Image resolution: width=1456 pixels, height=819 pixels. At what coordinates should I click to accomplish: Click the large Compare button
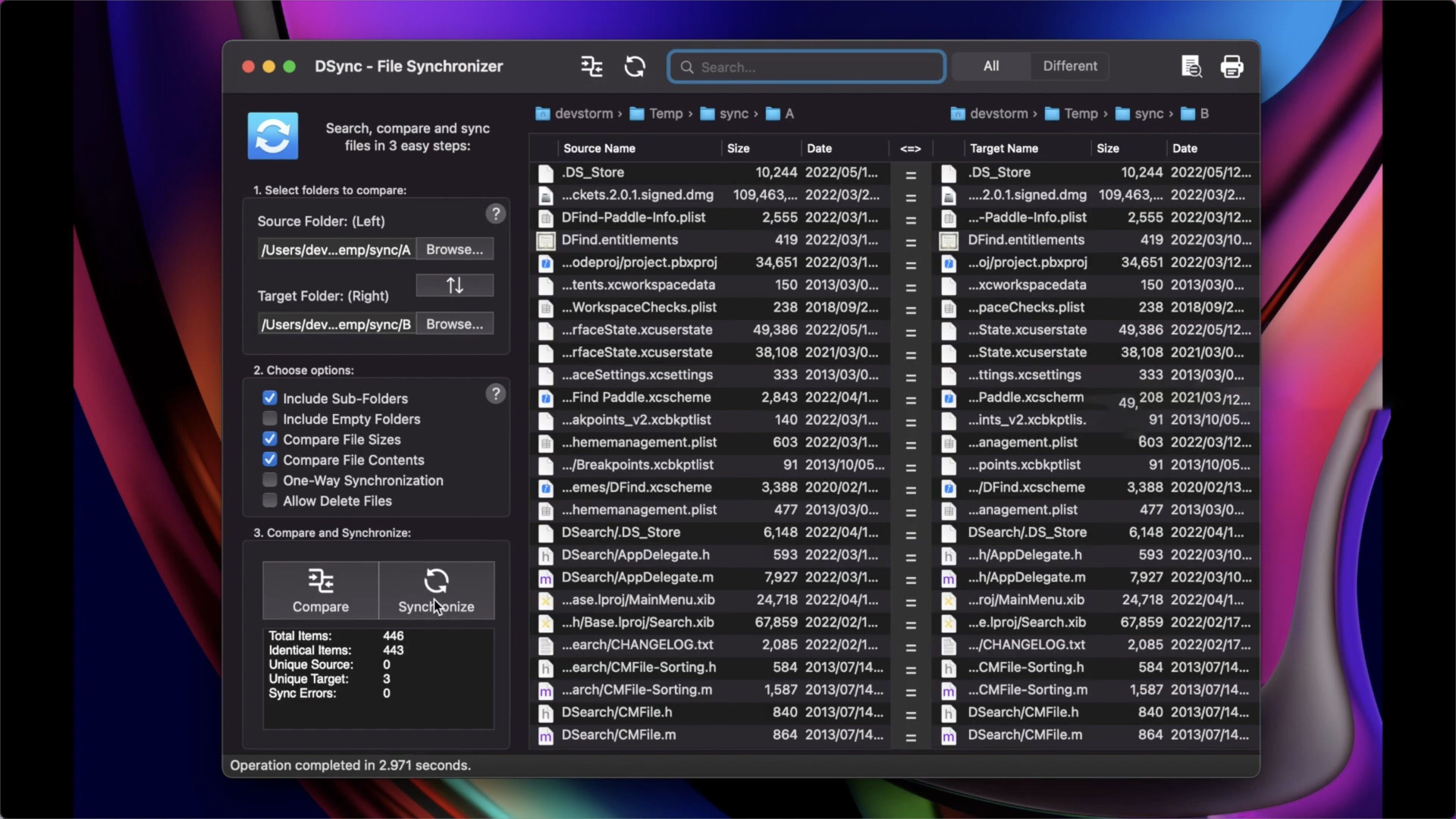pos(320,590)
